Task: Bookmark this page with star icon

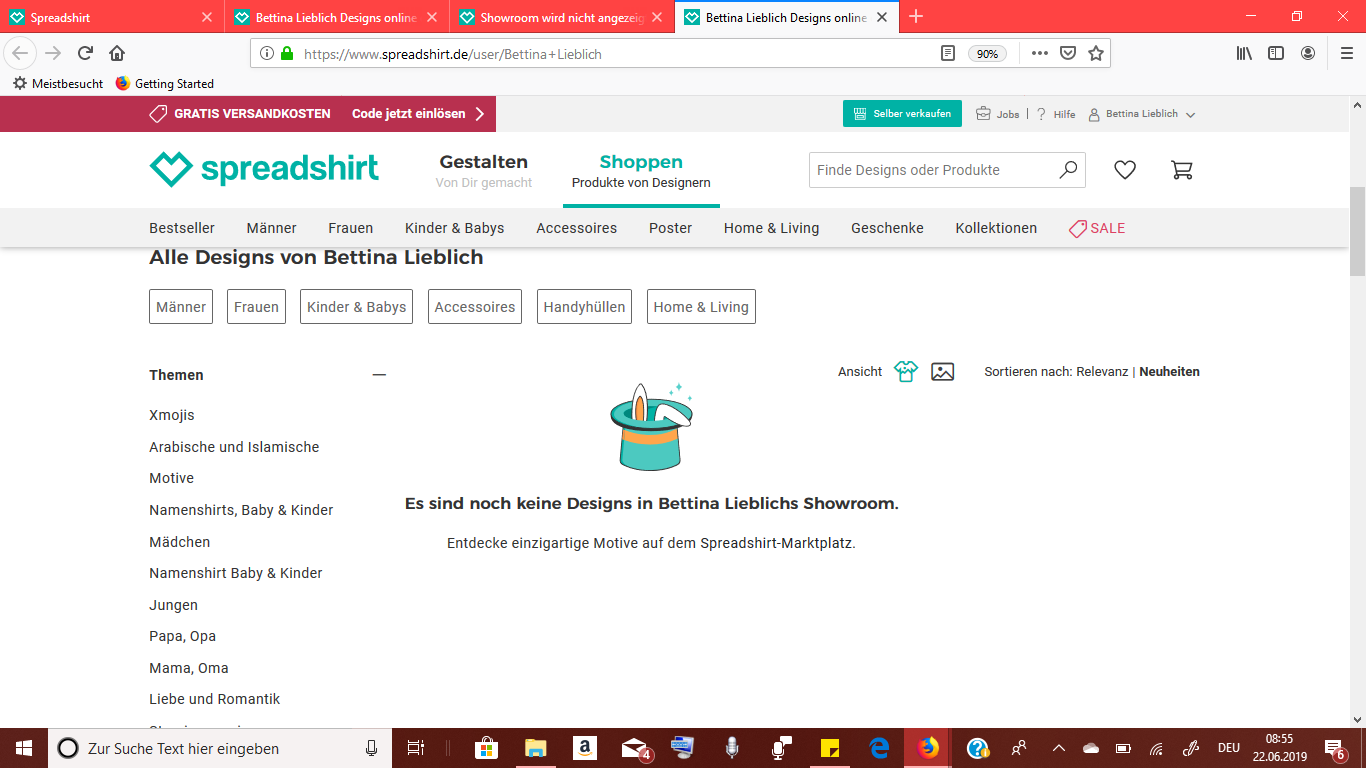Action: pos(1096,54)
